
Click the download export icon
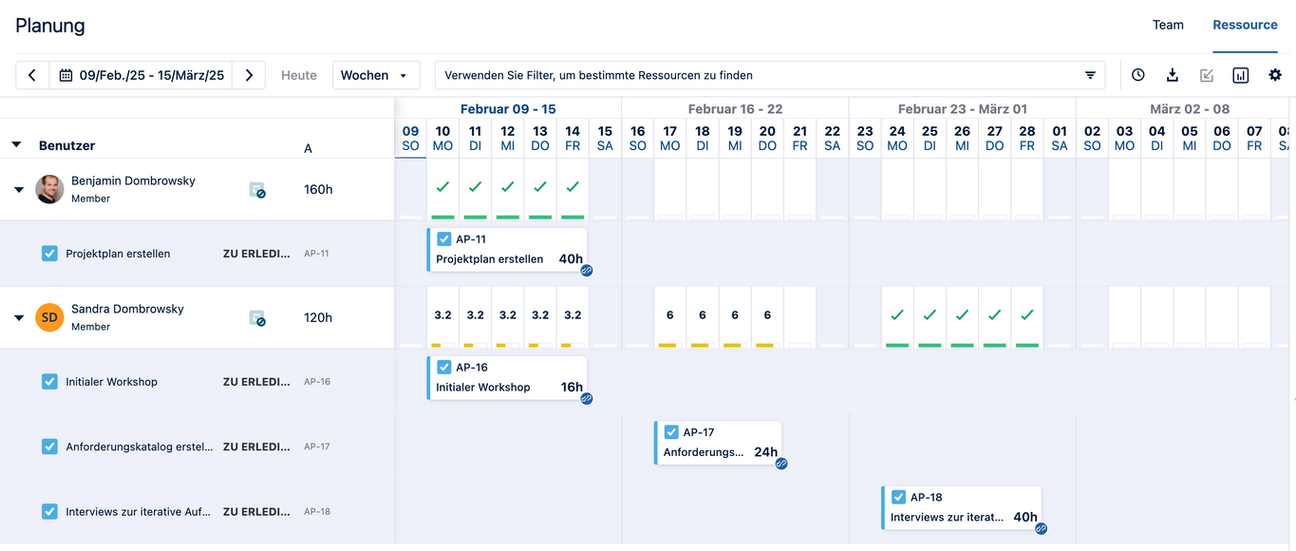[1172, 75]
